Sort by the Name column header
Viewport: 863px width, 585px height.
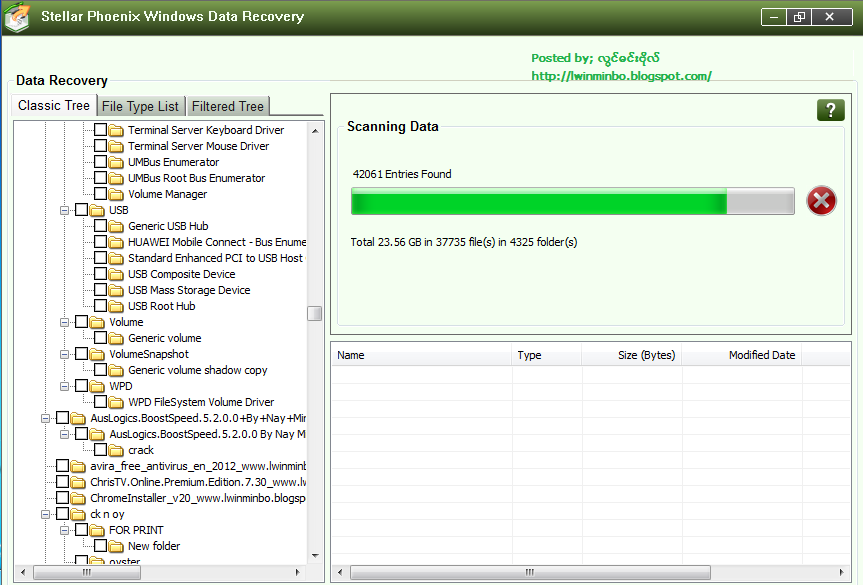[422, 355]
